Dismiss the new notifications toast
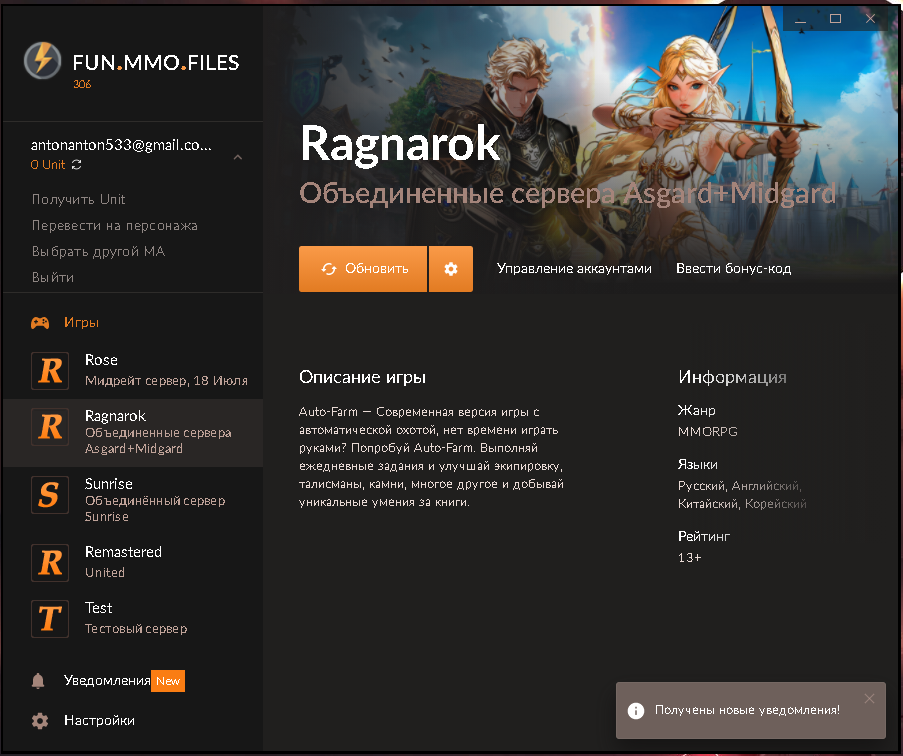The image size is (903, 756). point(869,698)
